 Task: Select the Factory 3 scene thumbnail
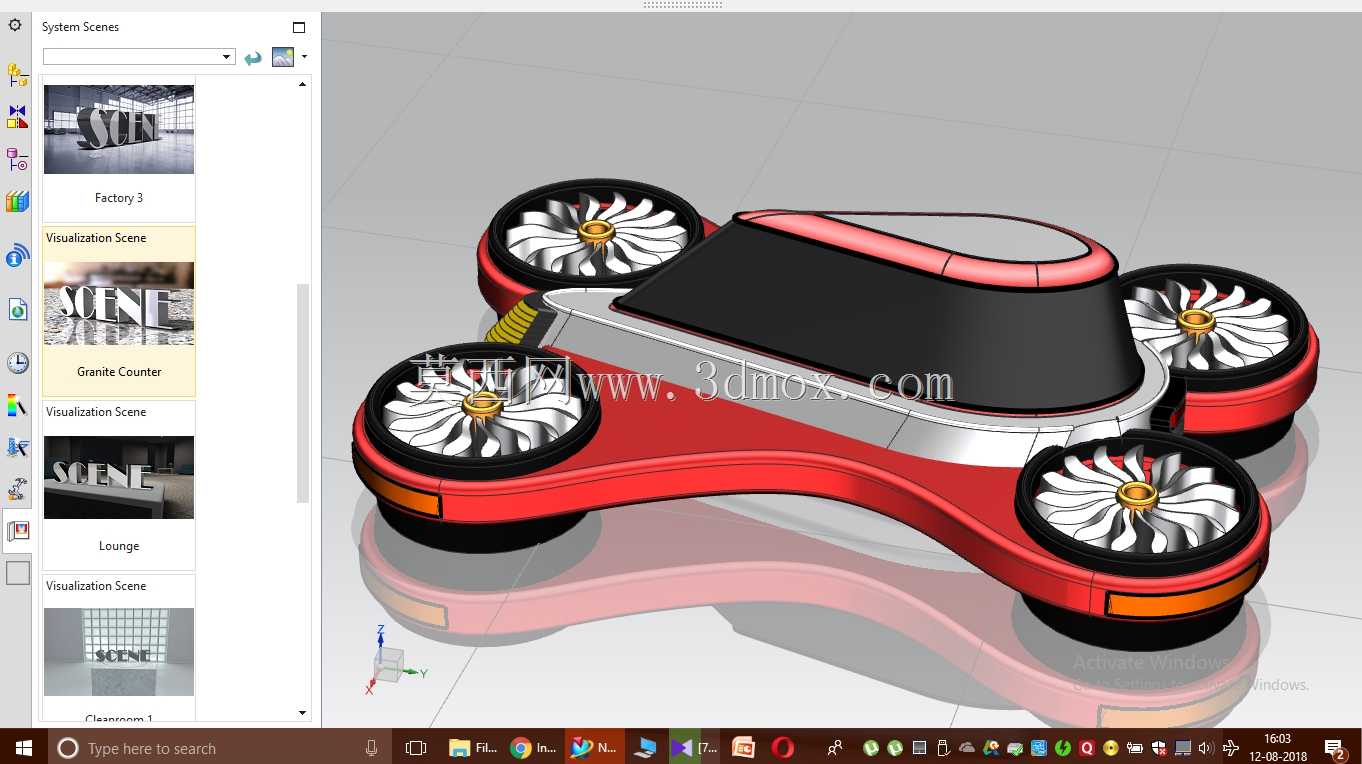pyautogui.click(x=119, y=129)
